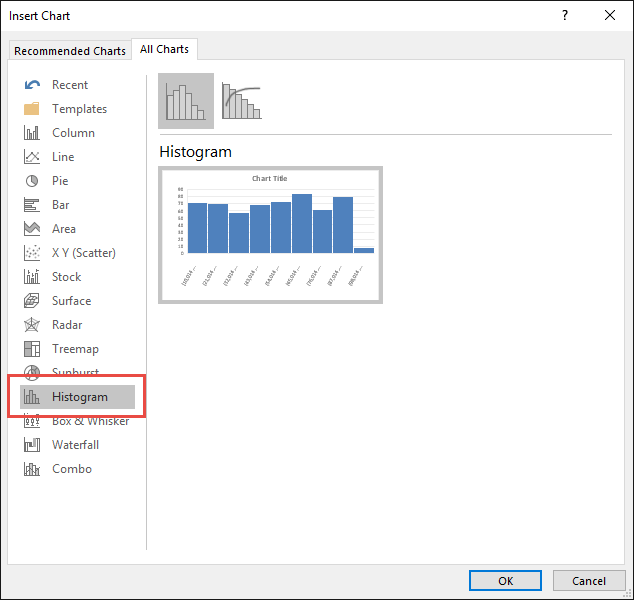
Task: Click the X Y (Scatter) chart icon
Action: [x=32, y=253]
